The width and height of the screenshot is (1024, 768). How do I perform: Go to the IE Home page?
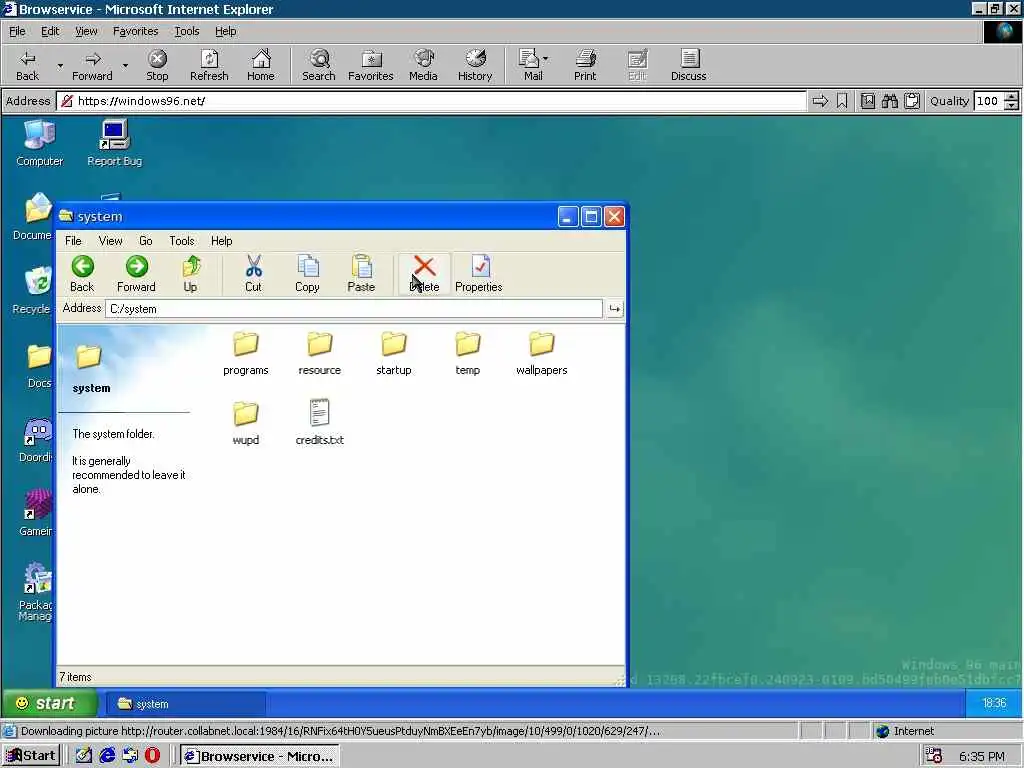click(261, 65)
